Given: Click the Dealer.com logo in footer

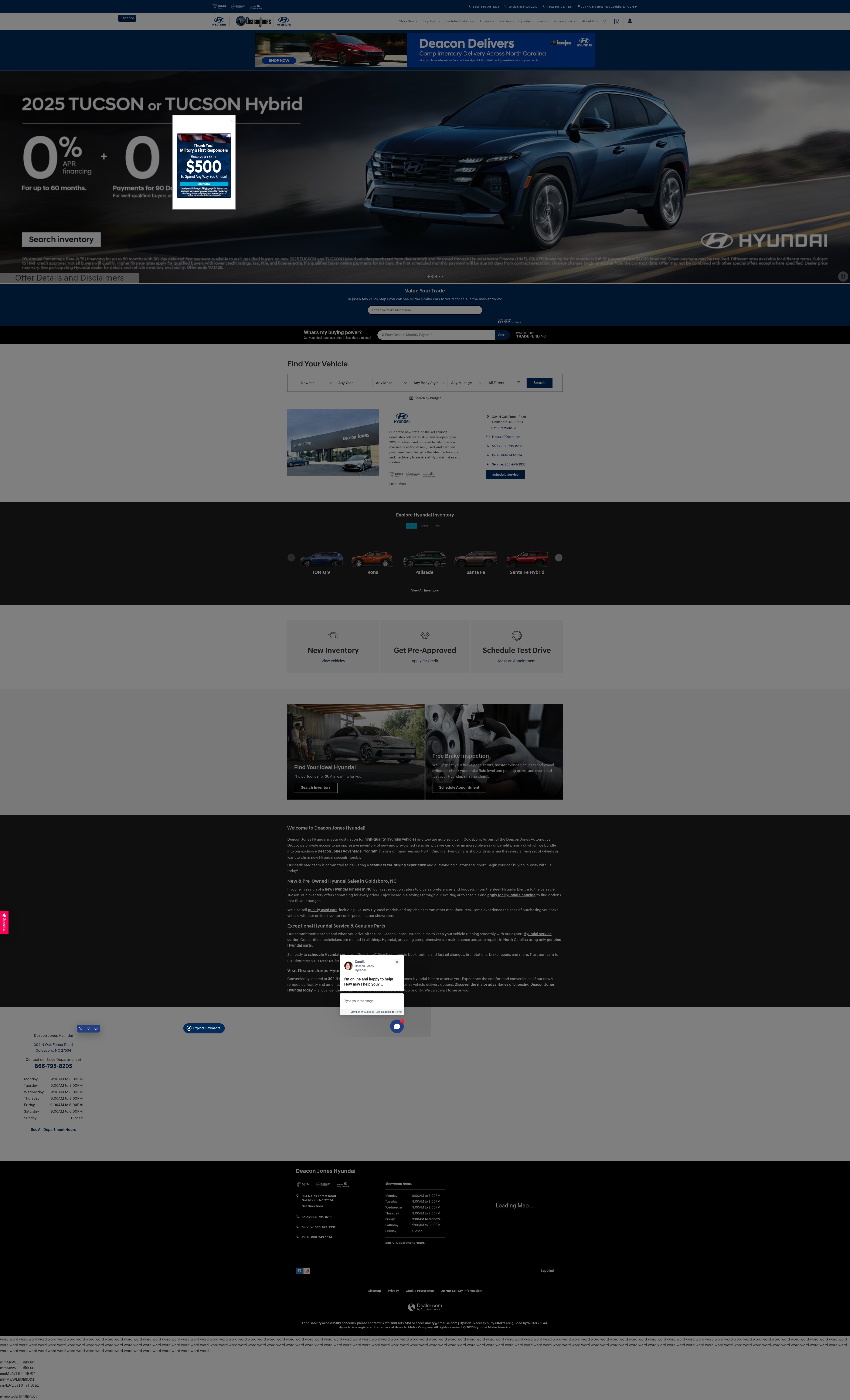Looking at the screenshot, I should 425,1307.
